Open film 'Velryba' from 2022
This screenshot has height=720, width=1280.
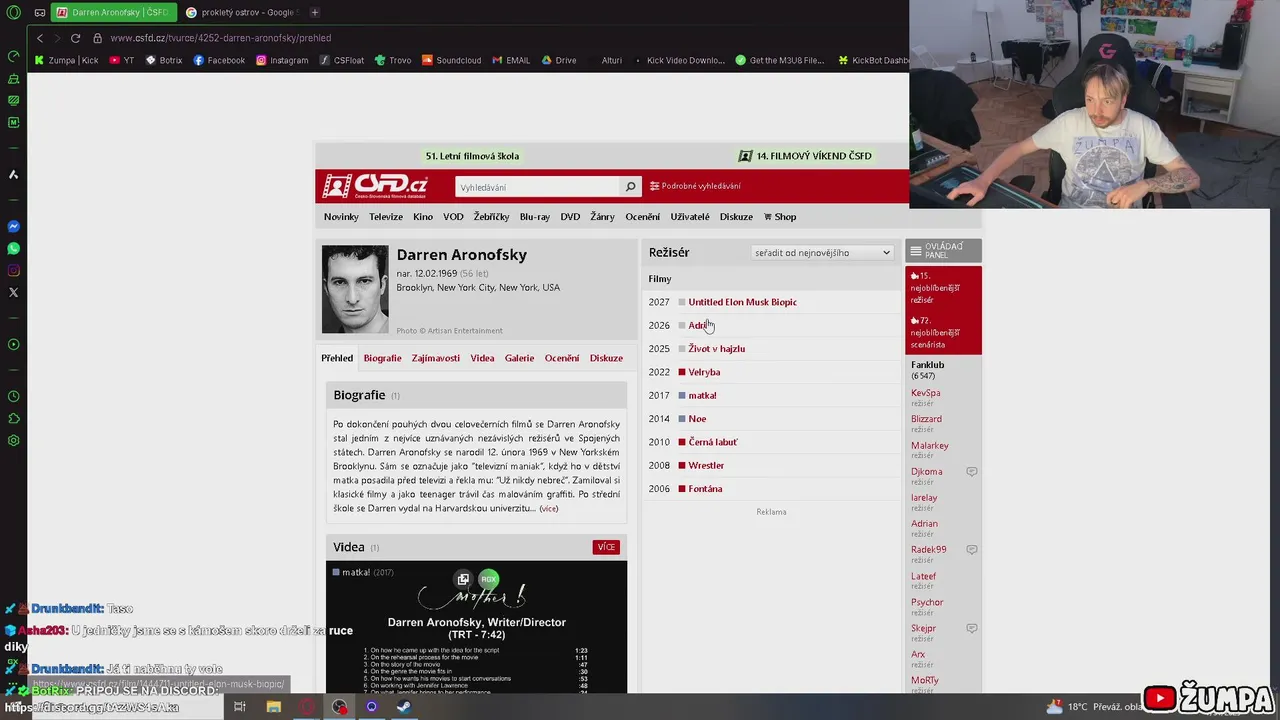click(704, 372)
